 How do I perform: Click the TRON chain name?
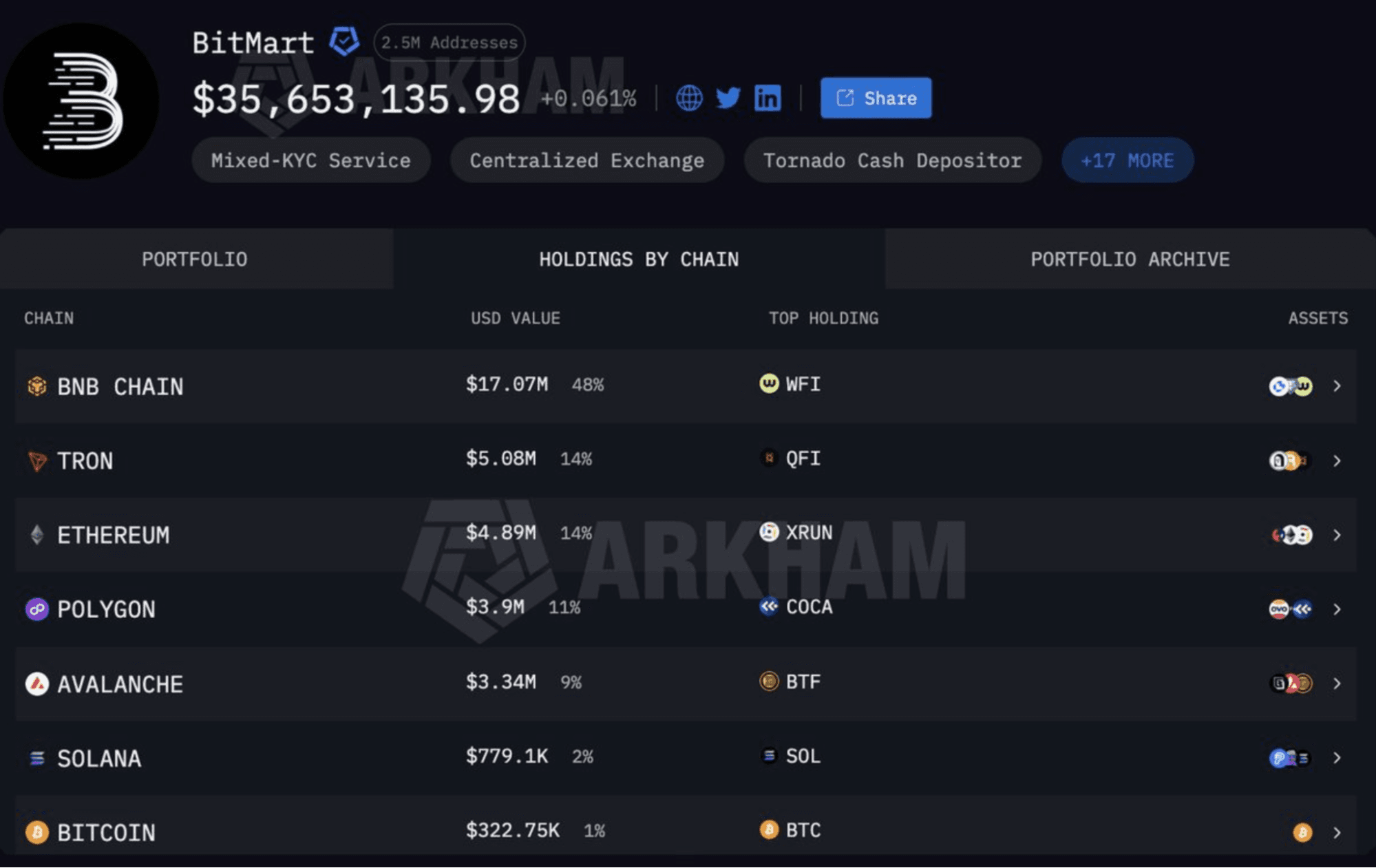(x=85, y=461)
